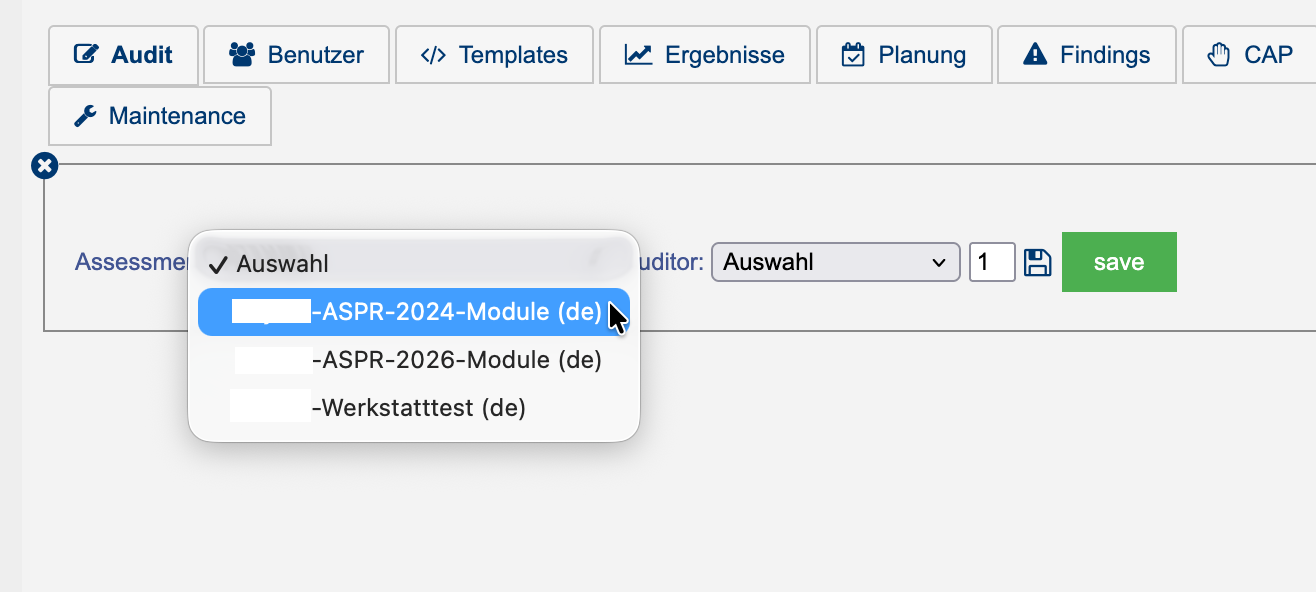Click the green save button
This screenshot has height=592, width=1316.
[1119, 262]
